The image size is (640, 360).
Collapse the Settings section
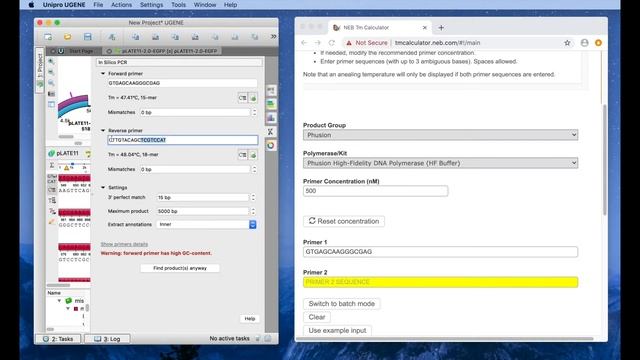[x=103, y=187]
